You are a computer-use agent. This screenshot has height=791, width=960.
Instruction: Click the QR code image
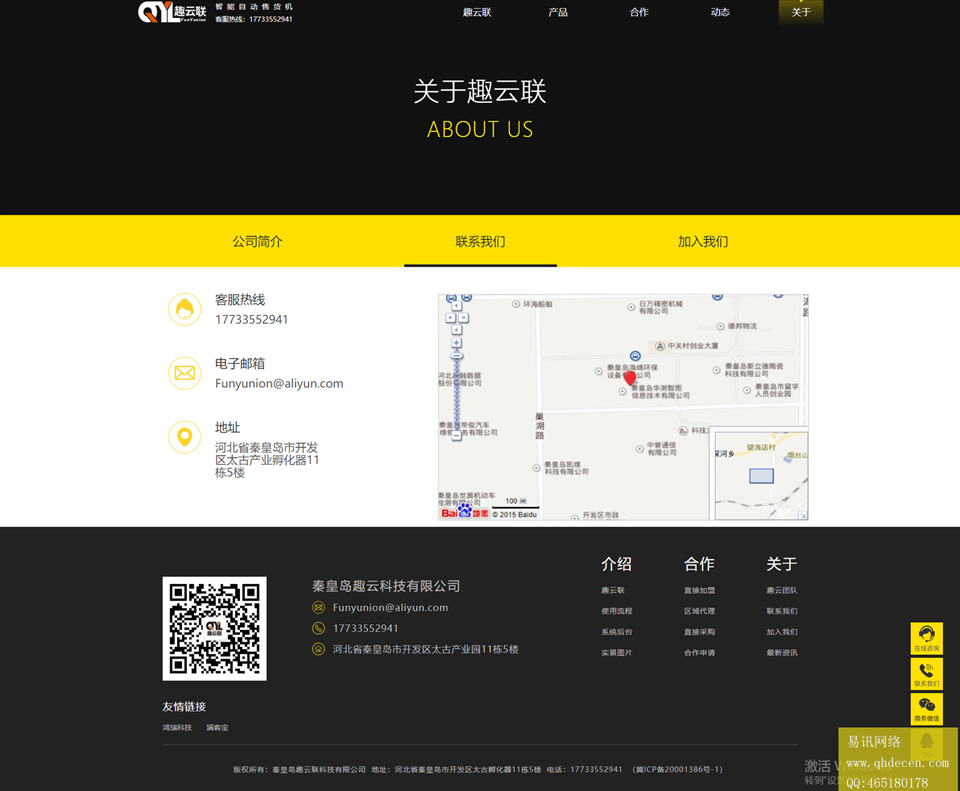(x=214, y=629)
